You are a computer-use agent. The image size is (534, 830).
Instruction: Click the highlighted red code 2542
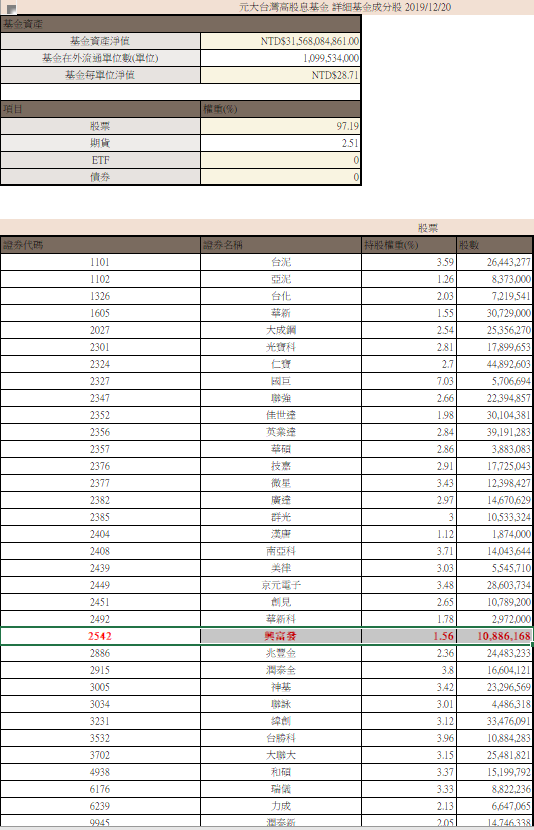tap(100, 636)
